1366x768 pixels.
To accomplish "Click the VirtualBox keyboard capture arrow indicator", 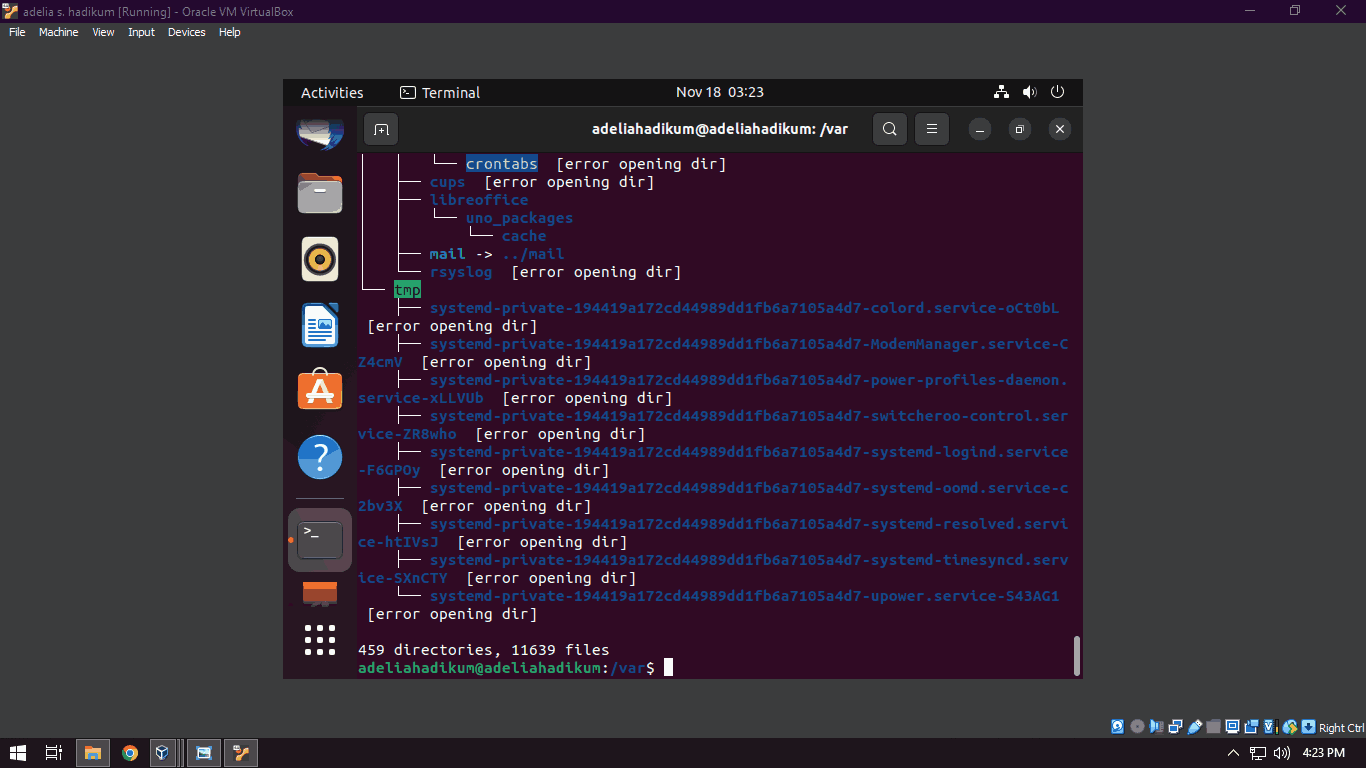I will click(1308, 727).
